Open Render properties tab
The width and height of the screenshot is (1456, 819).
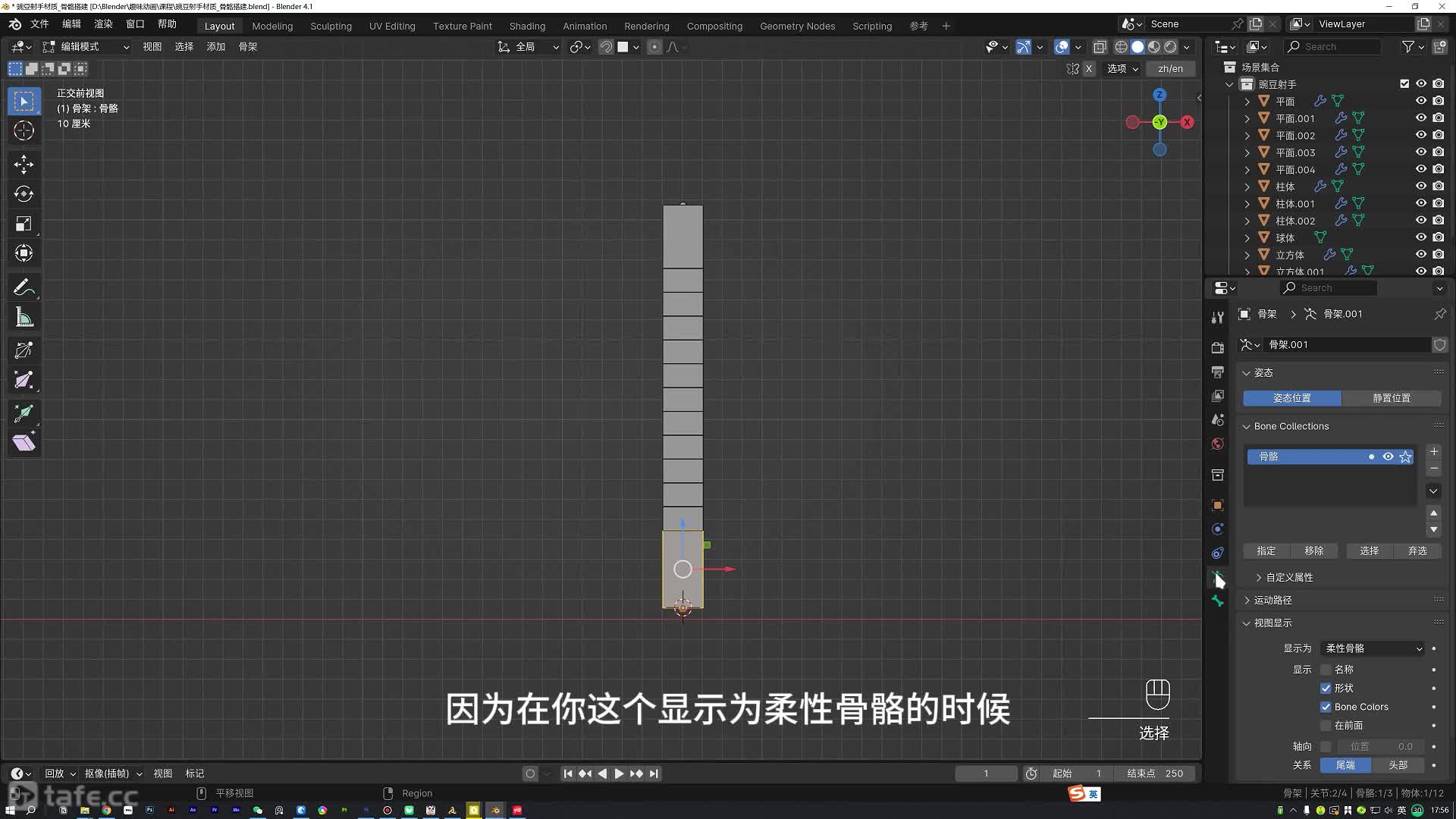[x=1217, y=347]
